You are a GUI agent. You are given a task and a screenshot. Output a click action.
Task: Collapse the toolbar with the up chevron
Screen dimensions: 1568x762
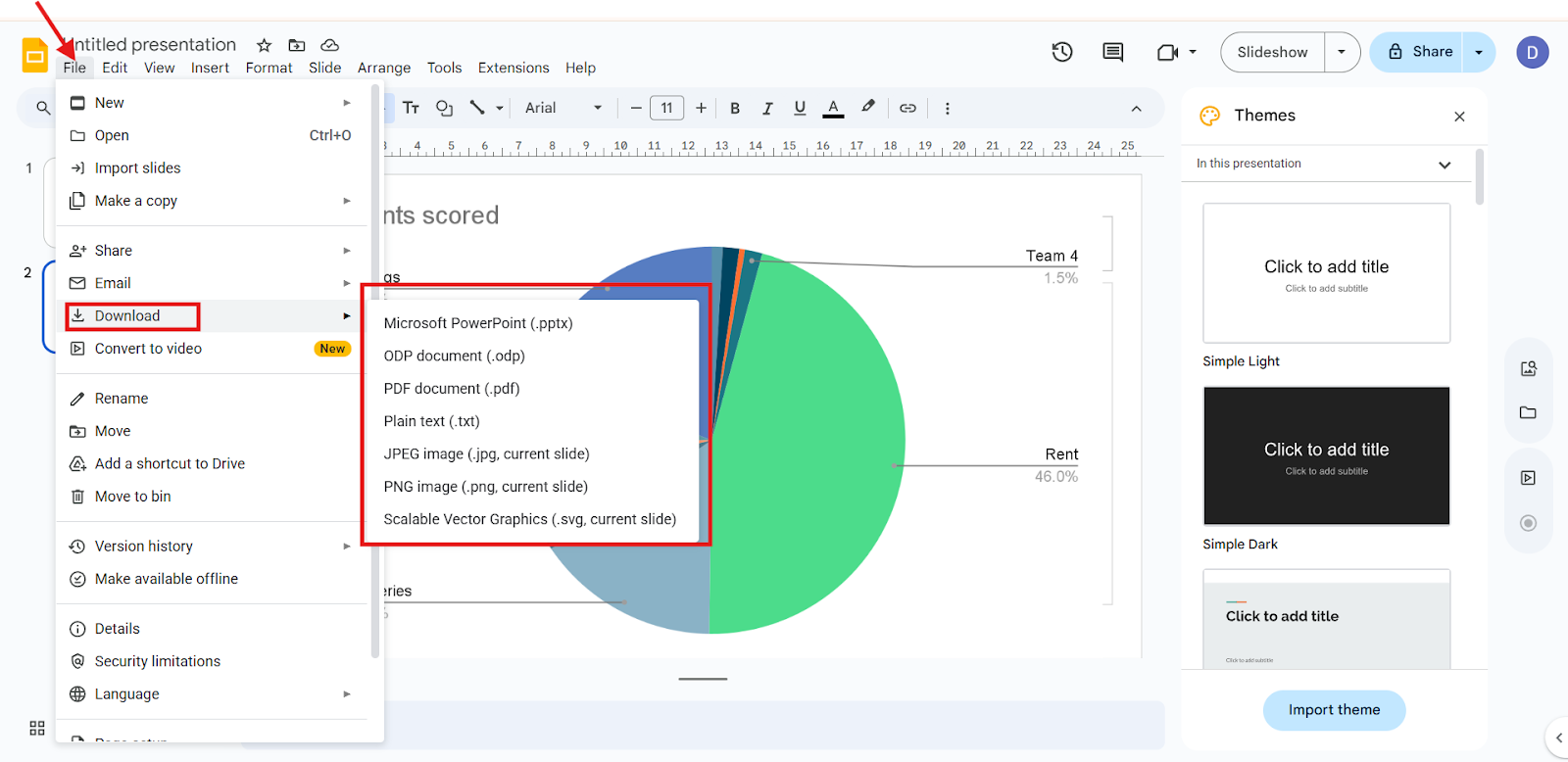point(1136,108)
